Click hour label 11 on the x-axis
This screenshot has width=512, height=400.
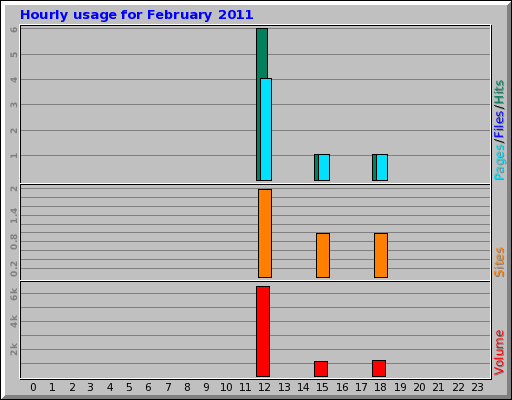(245, 387)
